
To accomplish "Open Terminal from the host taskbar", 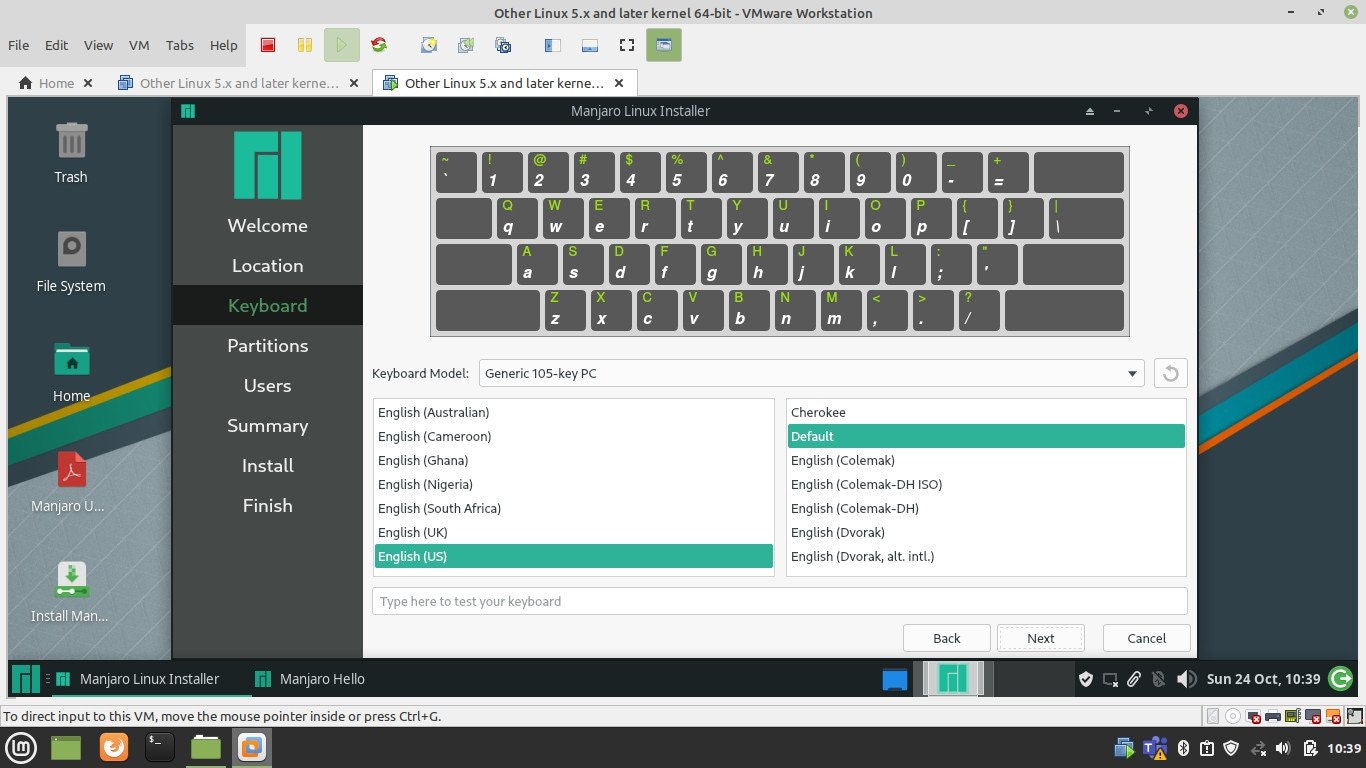I will (160, 747).
